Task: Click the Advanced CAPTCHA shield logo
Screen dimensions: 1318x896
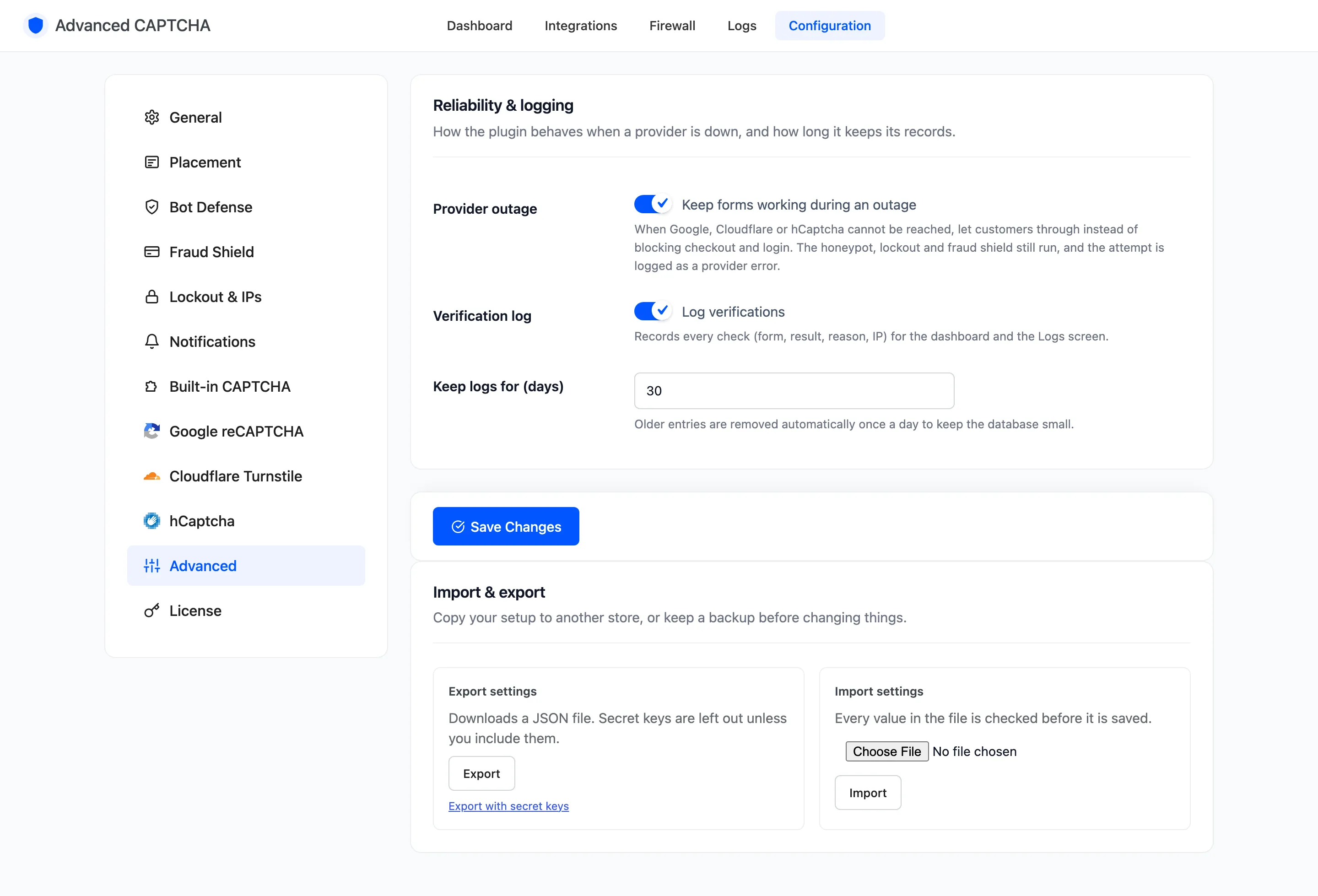Action: [x=36, y=26]
